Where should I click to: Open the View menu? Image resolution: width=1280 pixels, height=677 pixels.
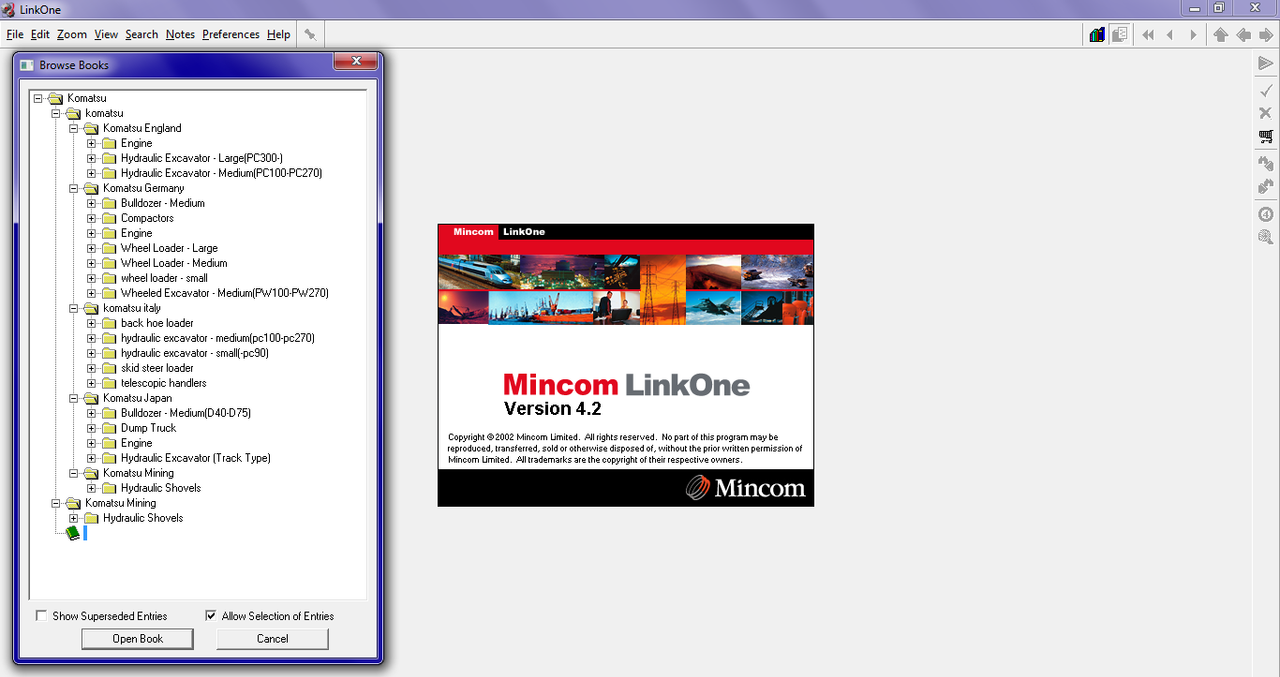(x=106, y=34)
